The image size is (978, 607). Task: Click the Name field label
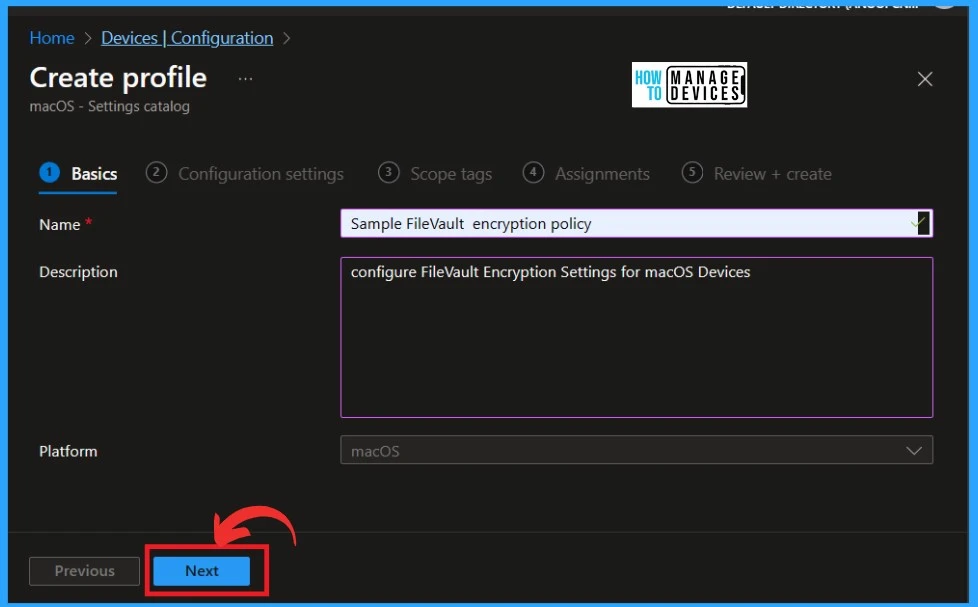(60, 225)
